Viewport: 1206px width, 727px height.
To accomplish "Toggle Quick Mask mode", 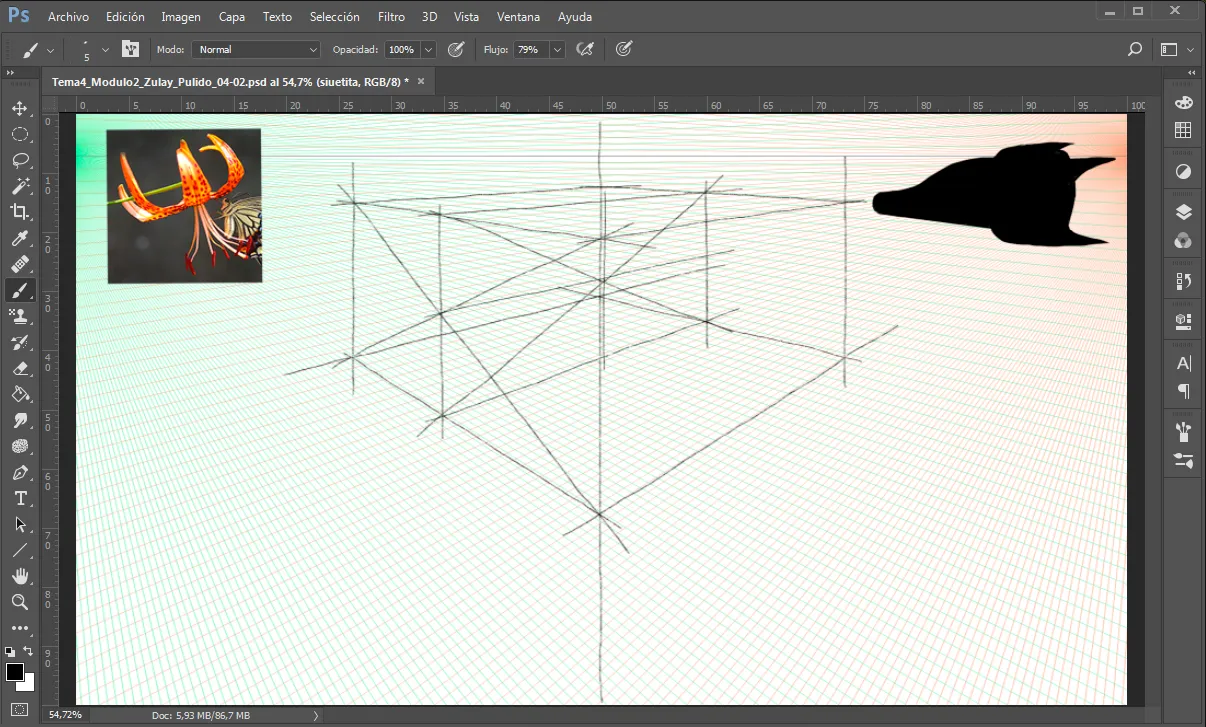I will click(x=19, y=710).
